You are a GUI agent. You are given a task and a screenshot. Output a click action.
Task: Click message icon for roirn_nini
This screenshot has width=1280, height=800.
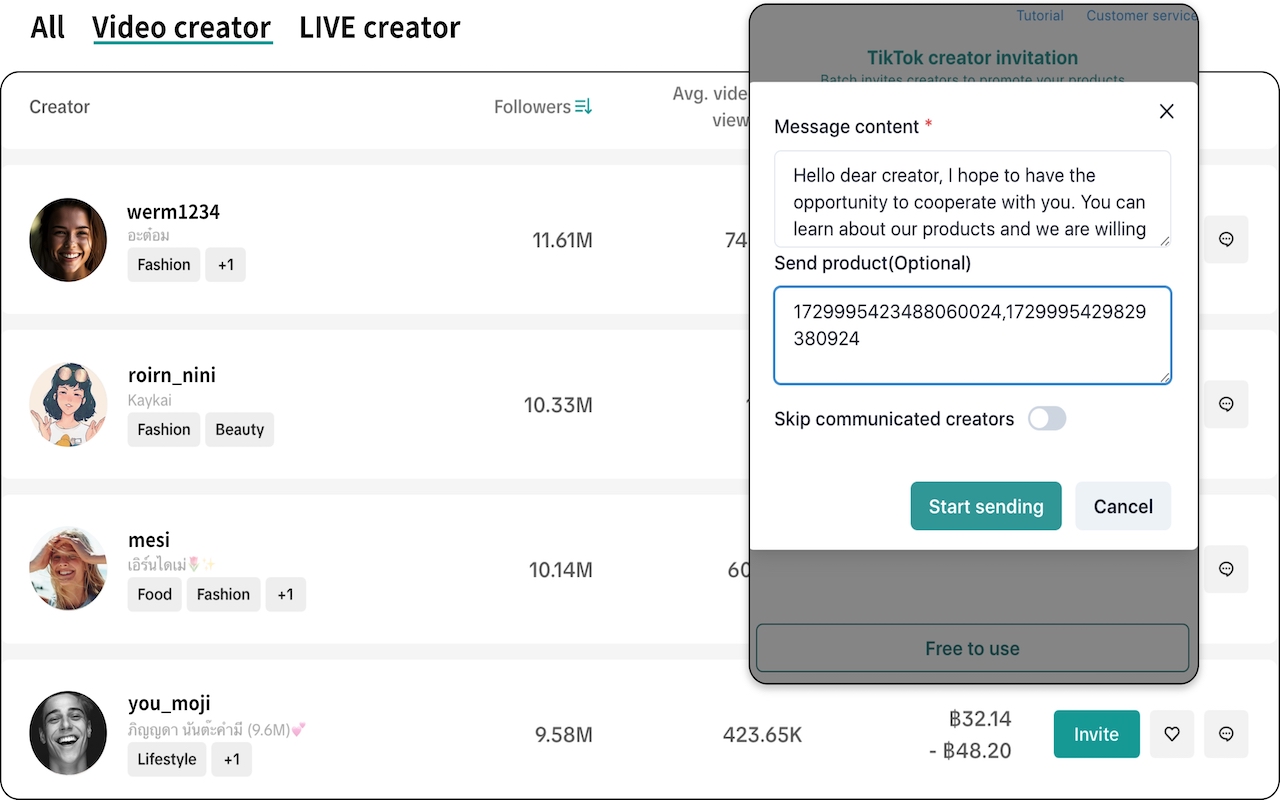coord(1226,405)
